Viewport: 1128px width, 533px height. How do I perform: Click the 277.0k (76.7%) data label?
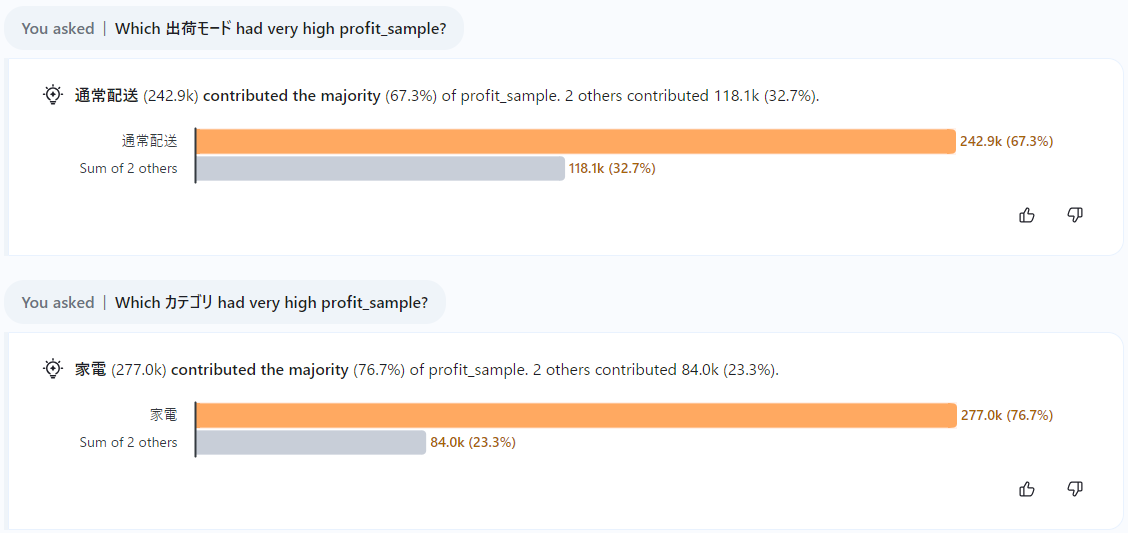[1007, 415]
